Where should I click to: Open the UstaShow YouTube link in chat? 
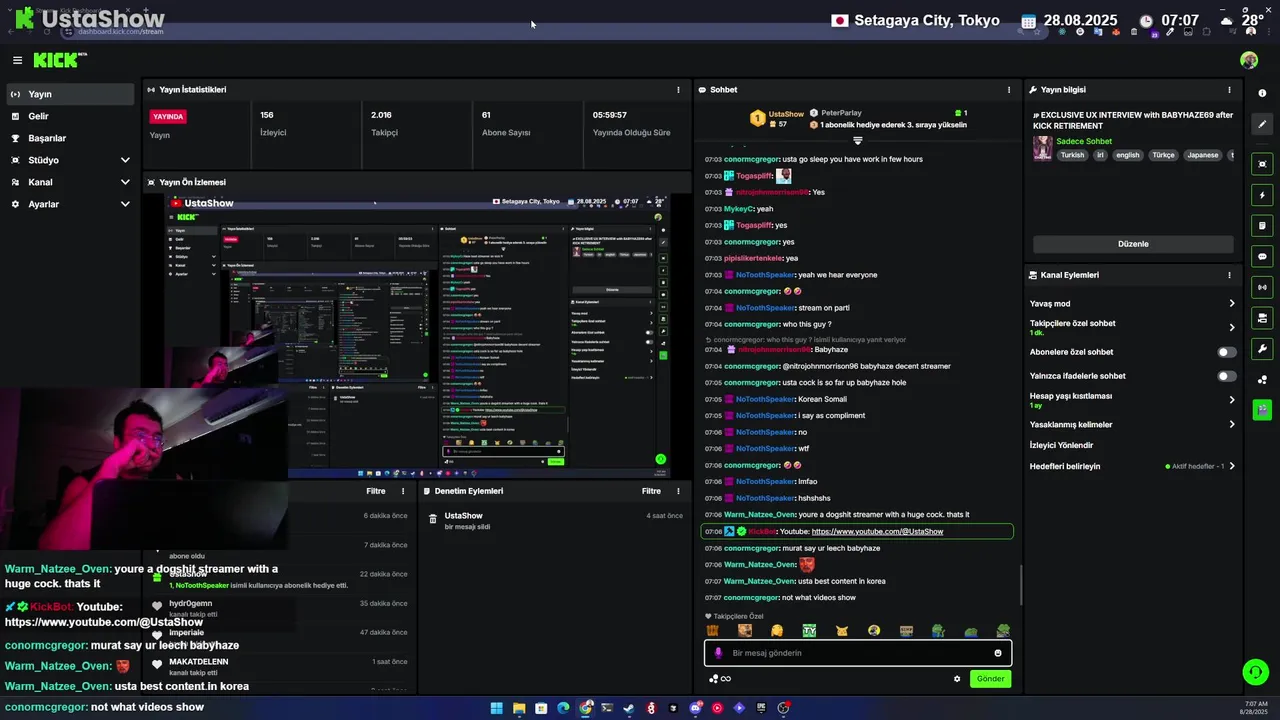coord(877,532)
